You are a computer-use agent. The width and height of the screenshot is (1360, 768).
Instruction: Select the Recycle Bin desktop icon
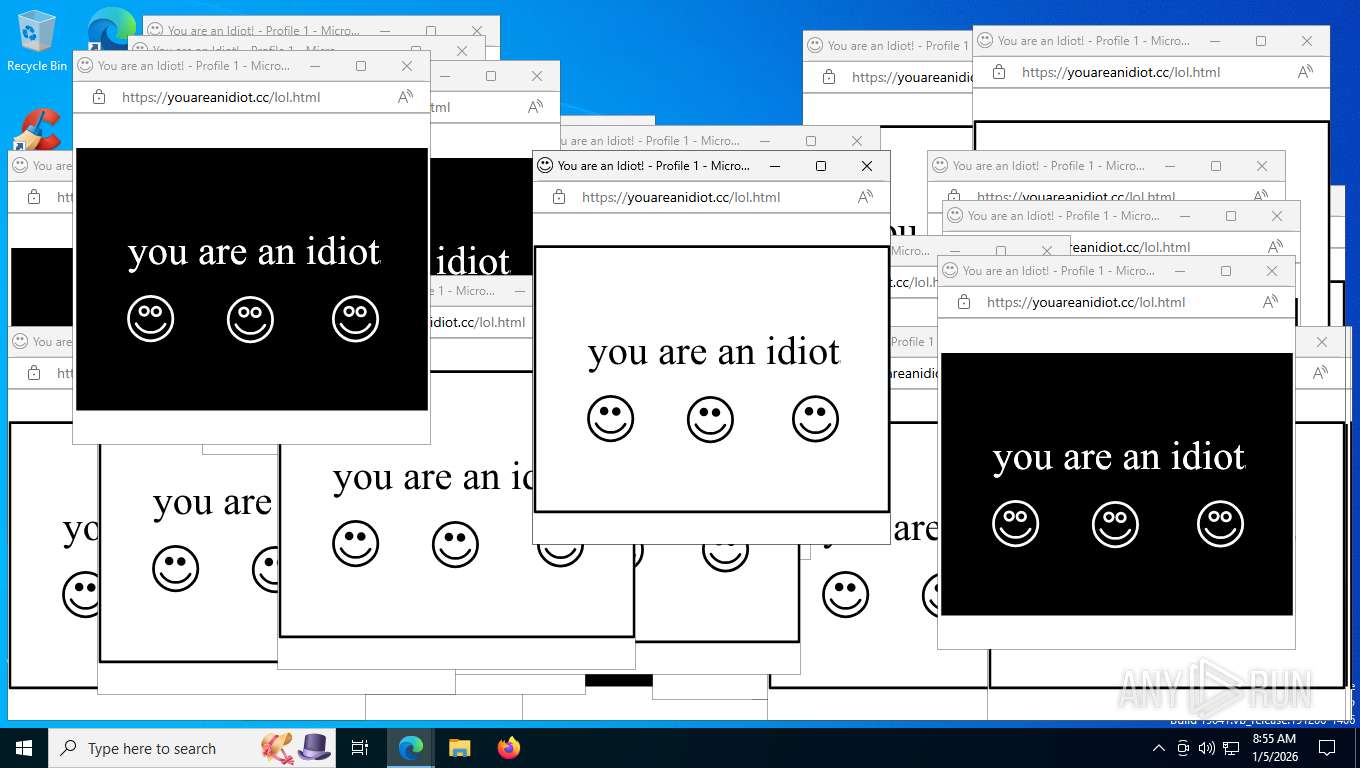coord(37,40)
